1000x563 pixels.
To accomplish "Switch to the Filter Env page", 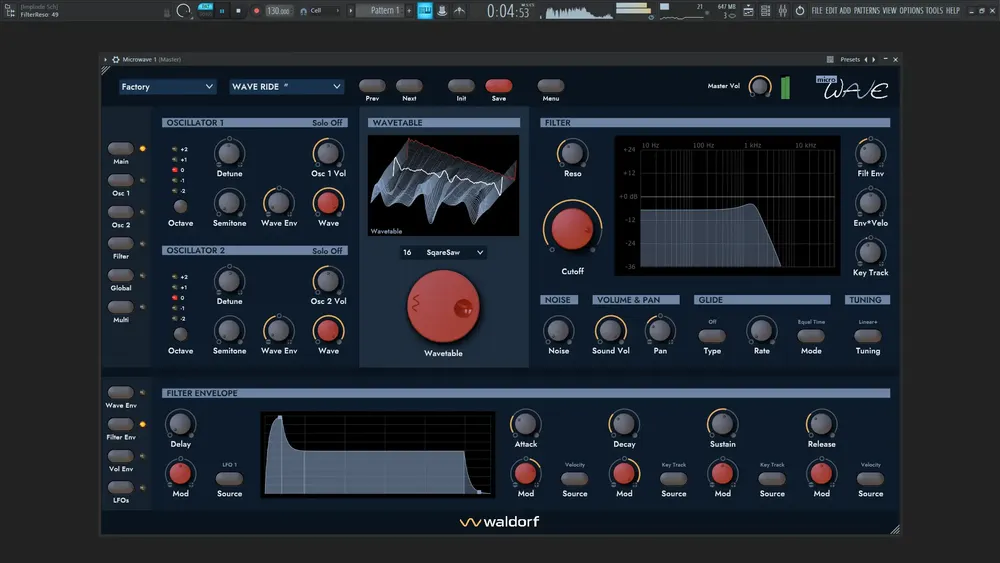I will click(121, 424).
